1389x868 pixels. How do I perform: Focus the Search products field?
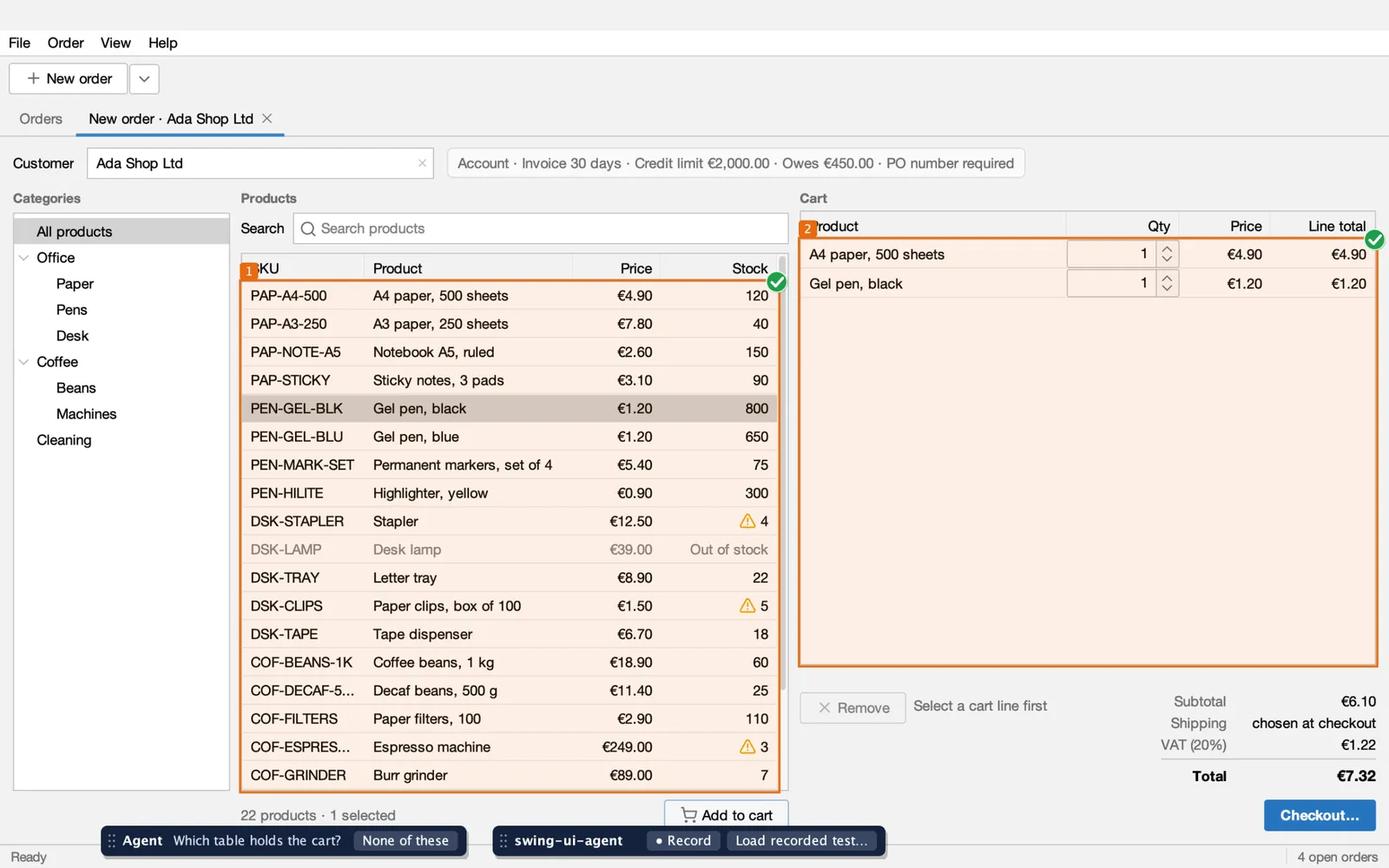[x=541, y=228]
